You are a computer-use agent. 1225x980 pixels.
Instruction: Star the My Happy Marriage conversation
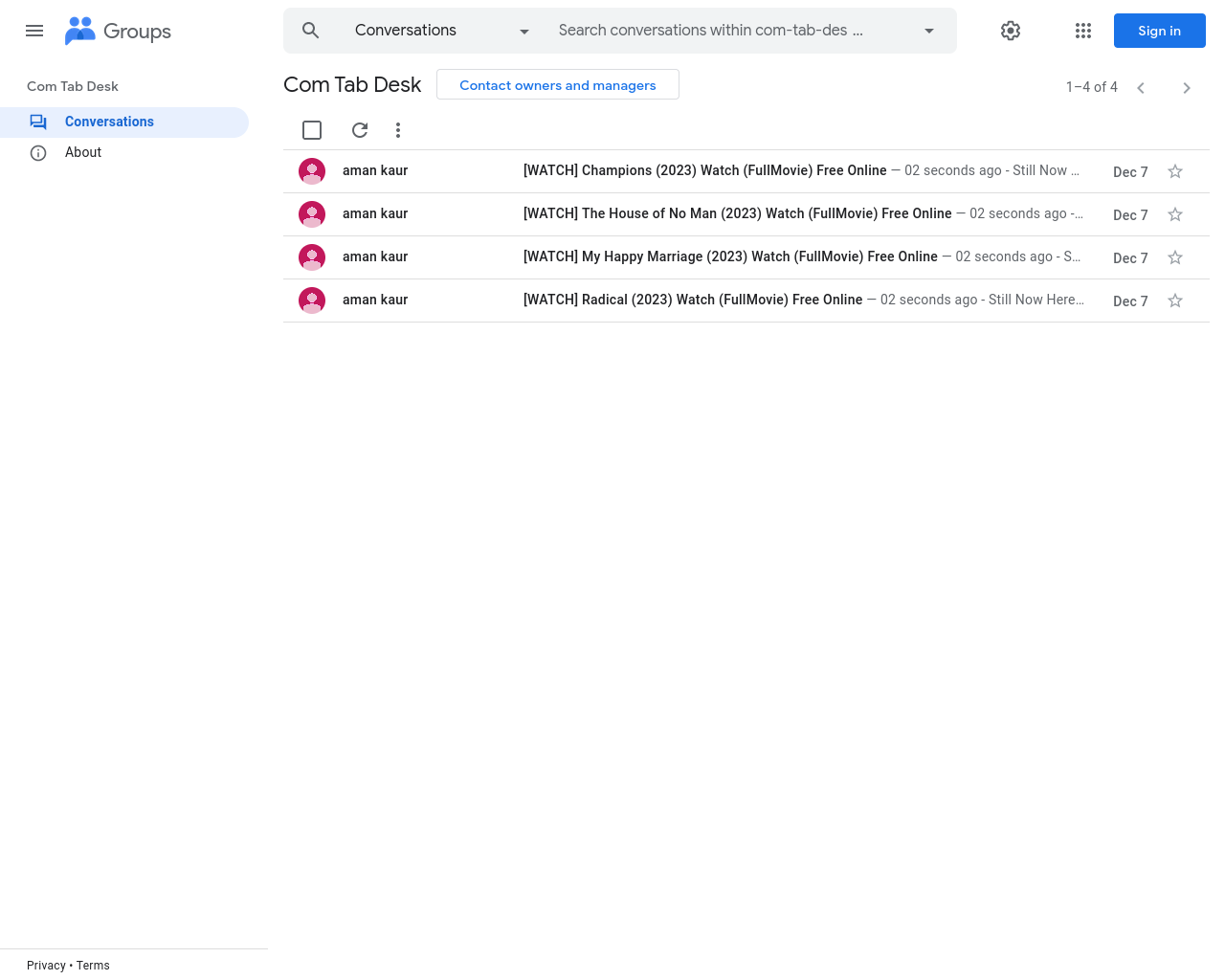click(1175, 257)
